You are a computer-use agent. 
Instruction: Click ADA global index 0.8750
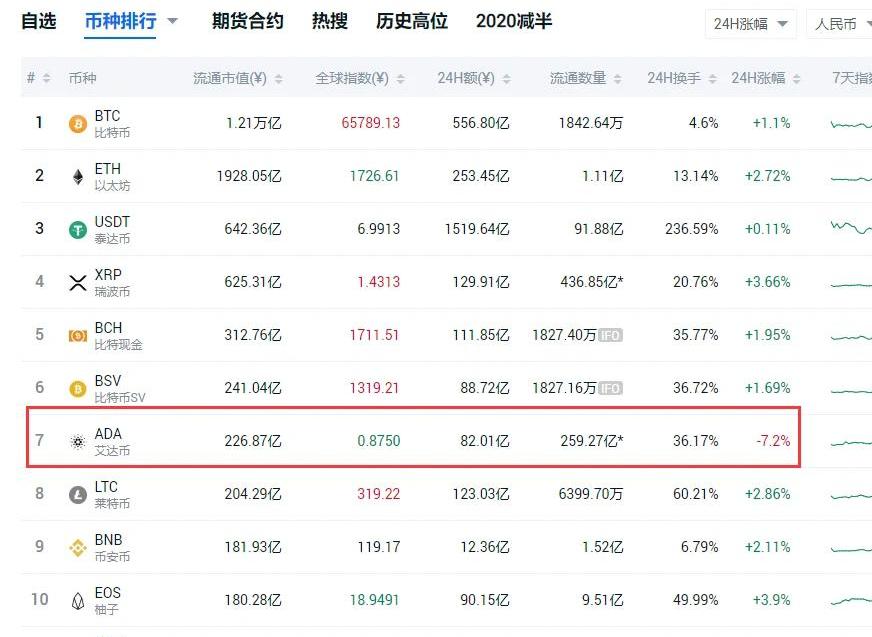pyautogui.click(x=378, y=441)
